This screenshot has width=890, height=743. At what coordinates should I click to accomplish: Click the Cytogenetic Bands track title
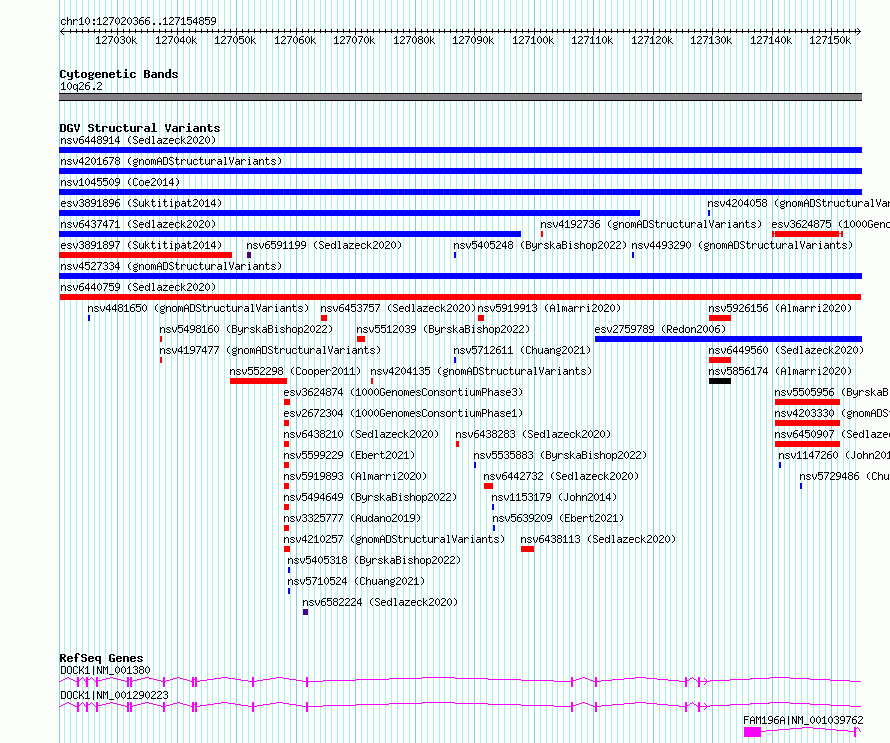coord(119,74)
